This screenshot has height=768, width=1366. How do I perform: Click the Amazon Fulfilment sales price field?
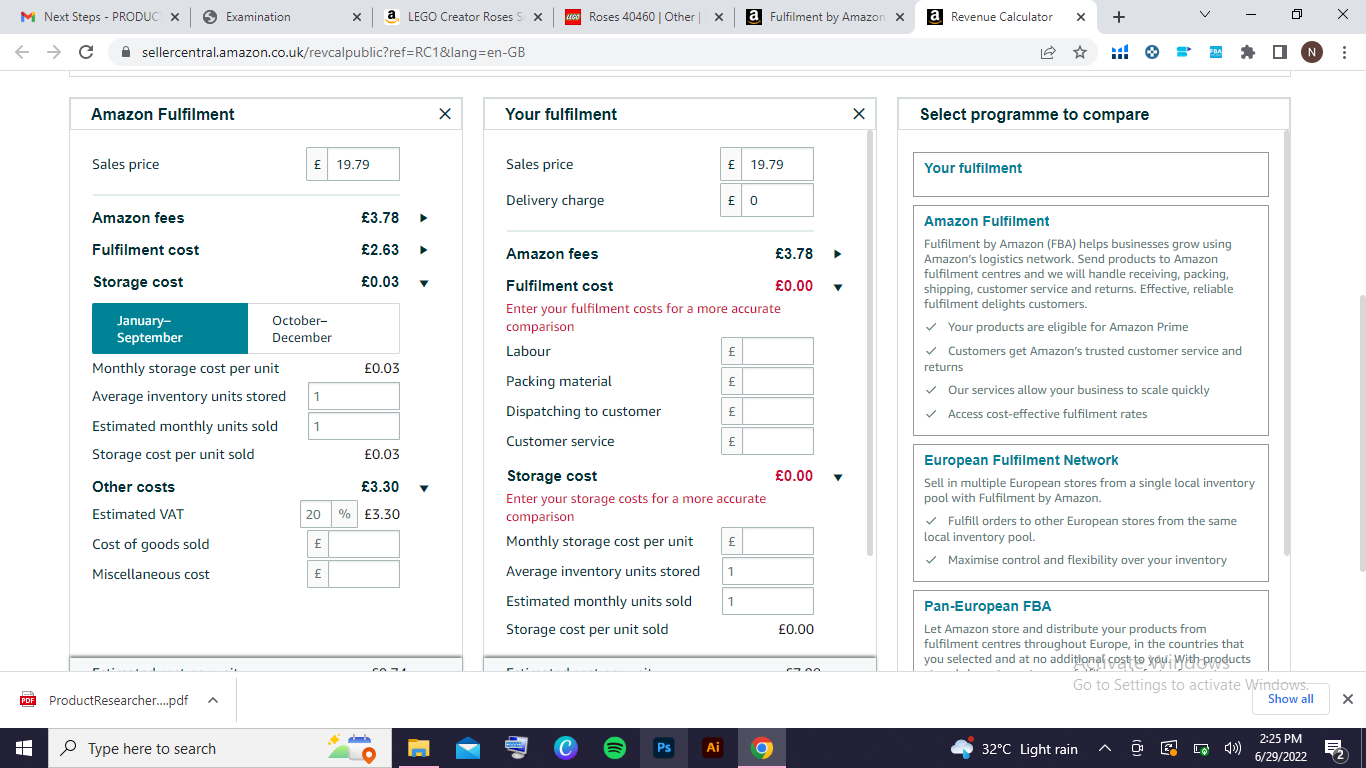(x=363, y=164)
